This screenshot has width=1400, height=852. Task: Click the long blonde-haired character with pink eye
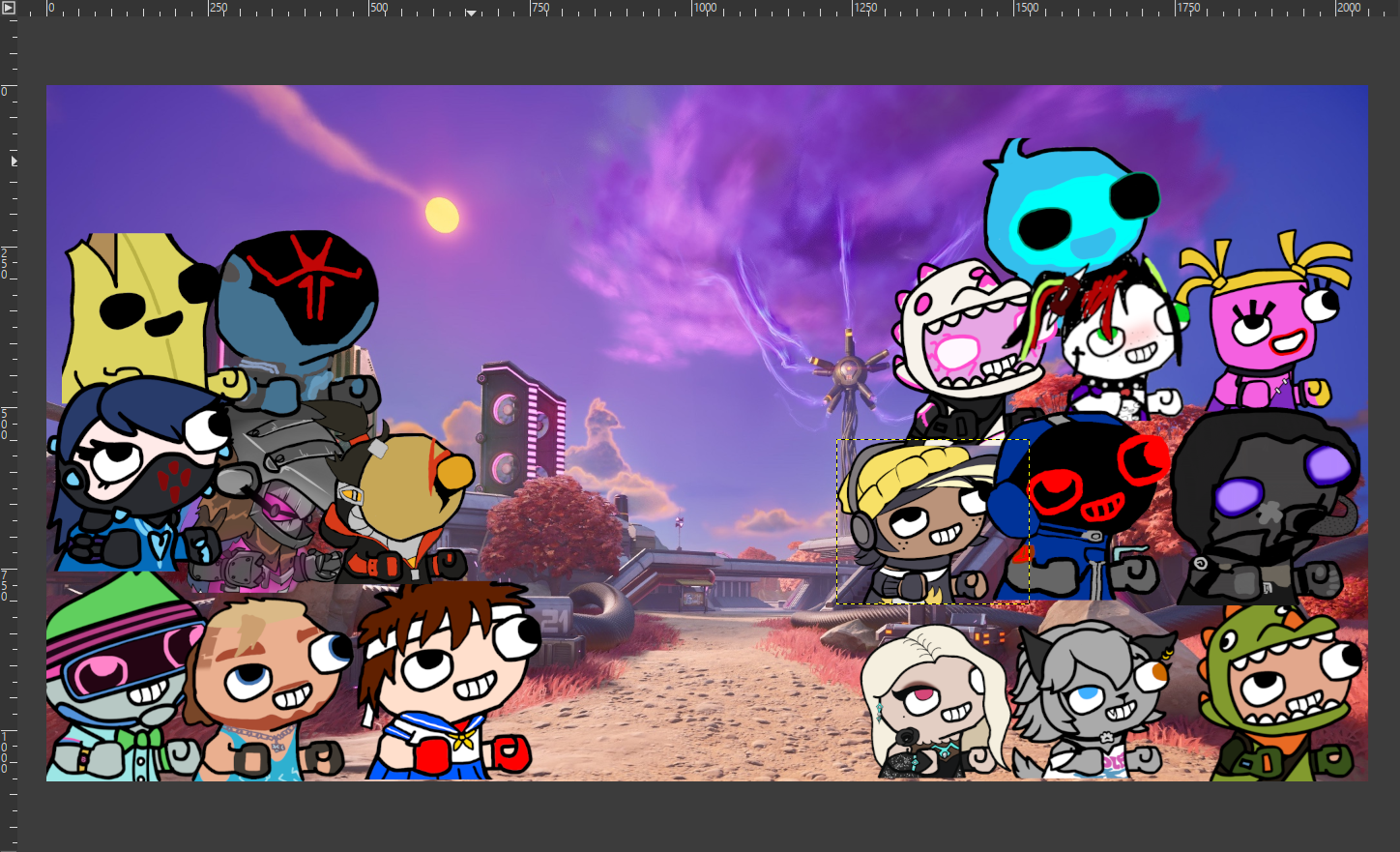(x=933, y=701)
